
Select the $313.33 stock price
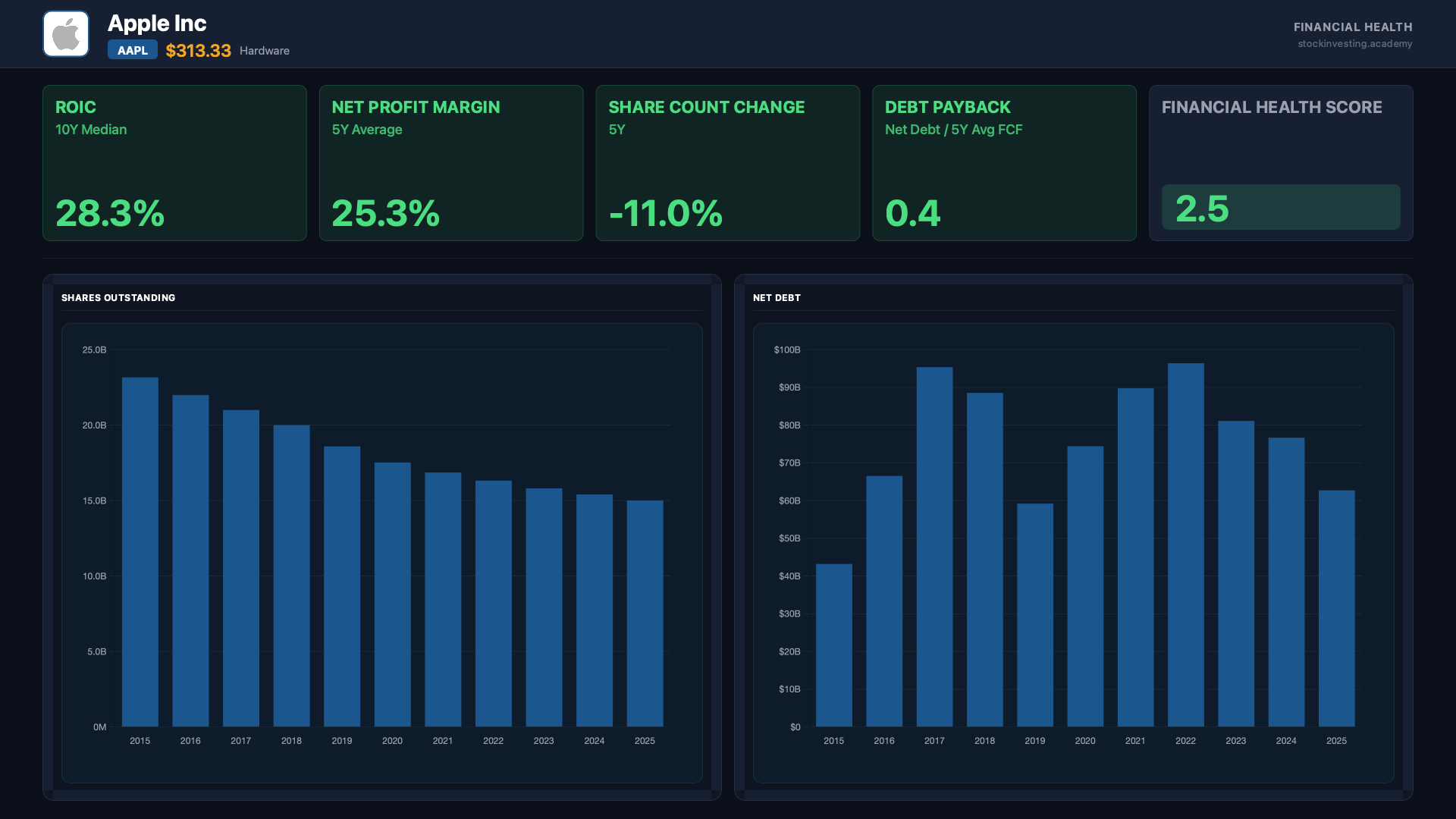(x=199, y=51)
